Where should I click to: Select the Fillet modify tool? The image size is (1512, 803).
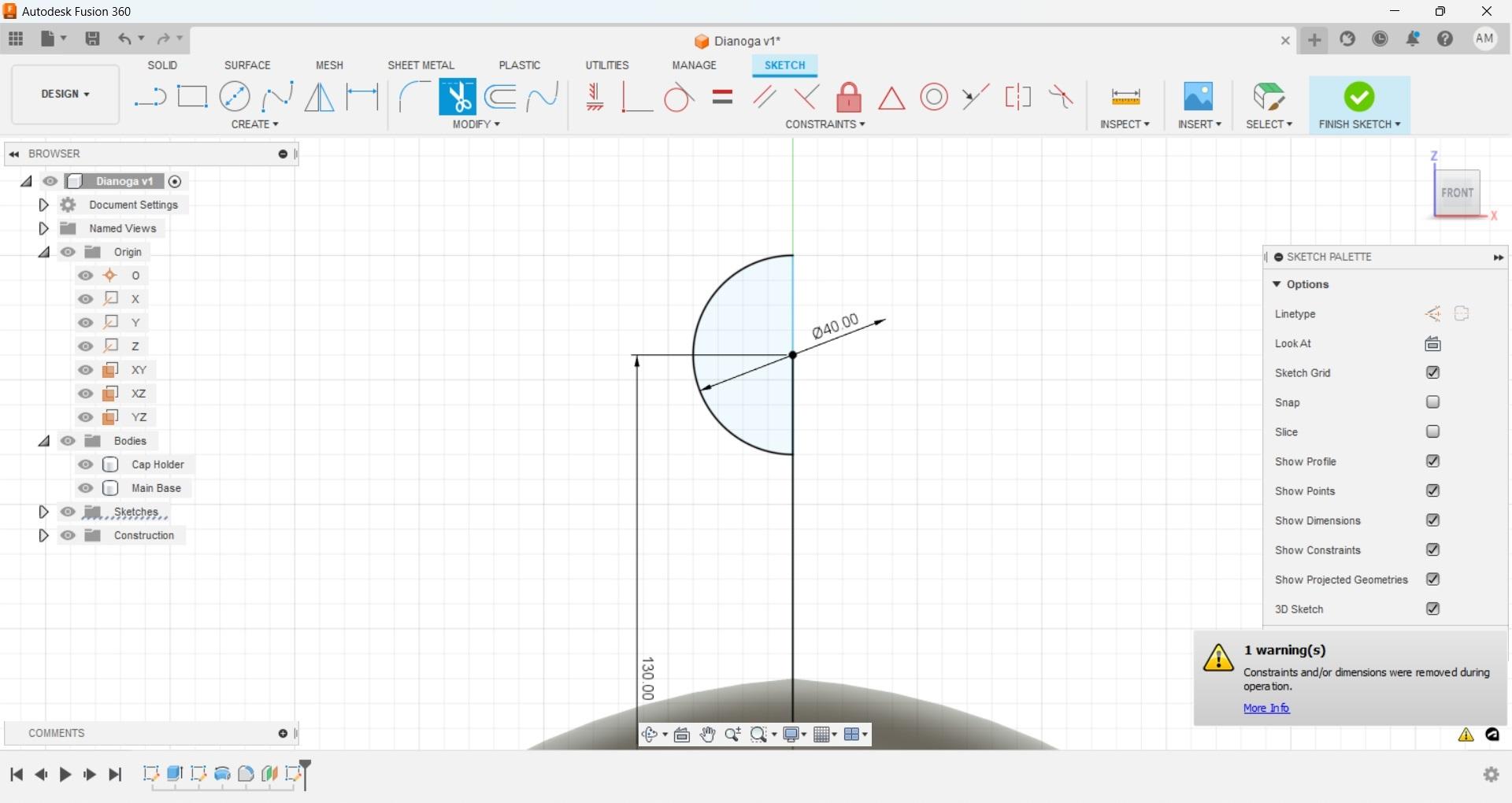coord(414,97)
